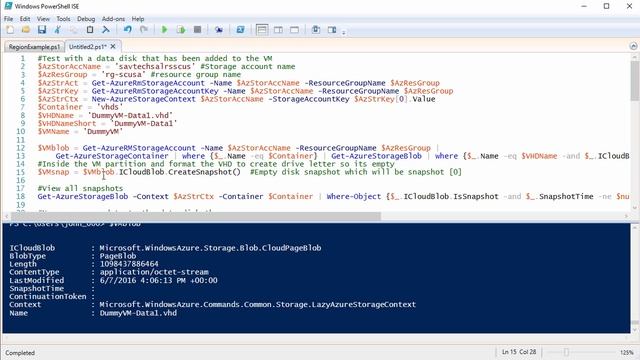This screenshot has height=360, width=640.
Task: Save the script with floppy disk icon
Action: tap(42, 30)
